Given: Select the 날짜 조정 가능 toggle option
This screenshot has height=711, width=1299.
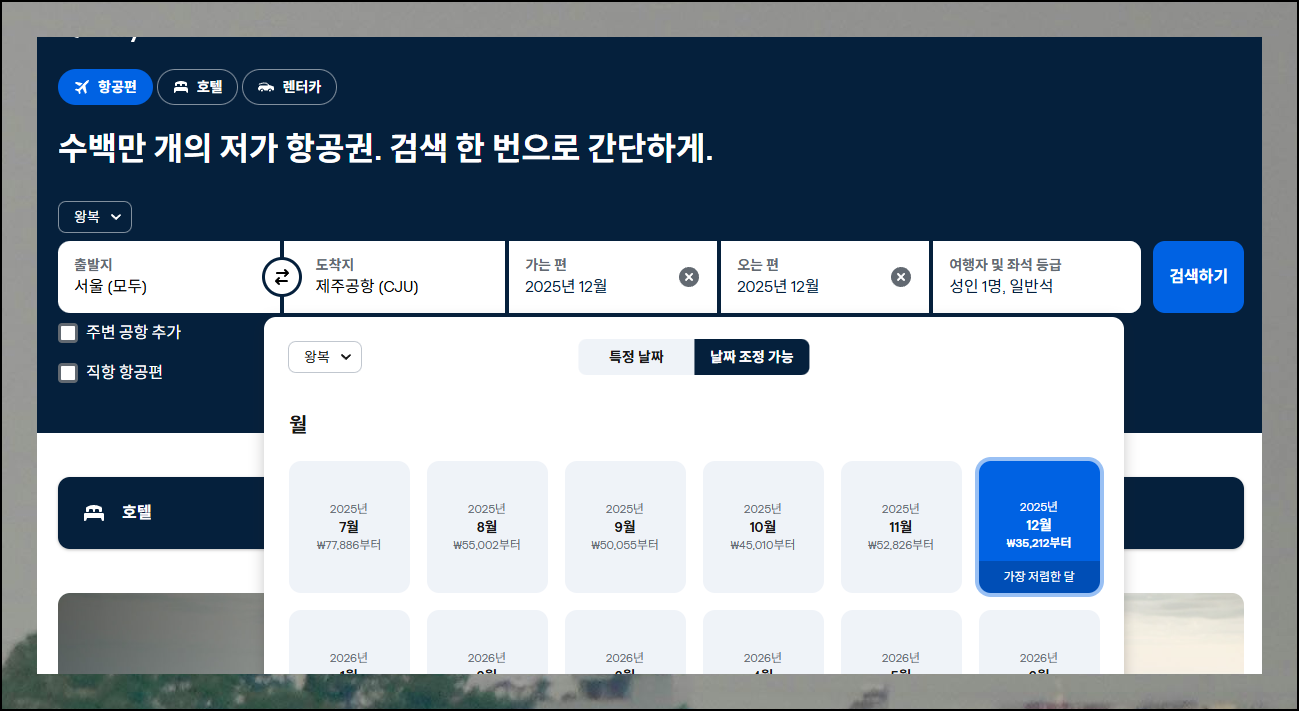Looking at the screenshot, I should coord(751,357).
